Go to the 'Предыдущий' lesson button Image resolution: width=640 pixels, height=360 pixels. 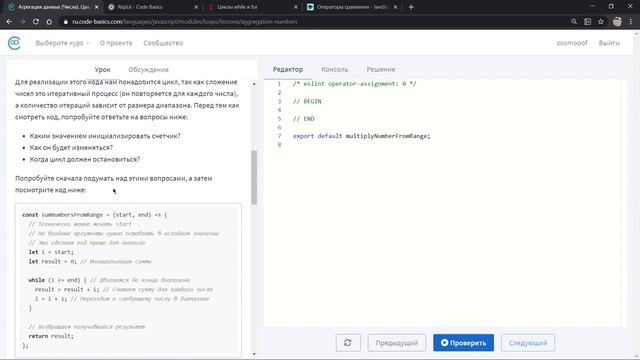click(397, 342)
